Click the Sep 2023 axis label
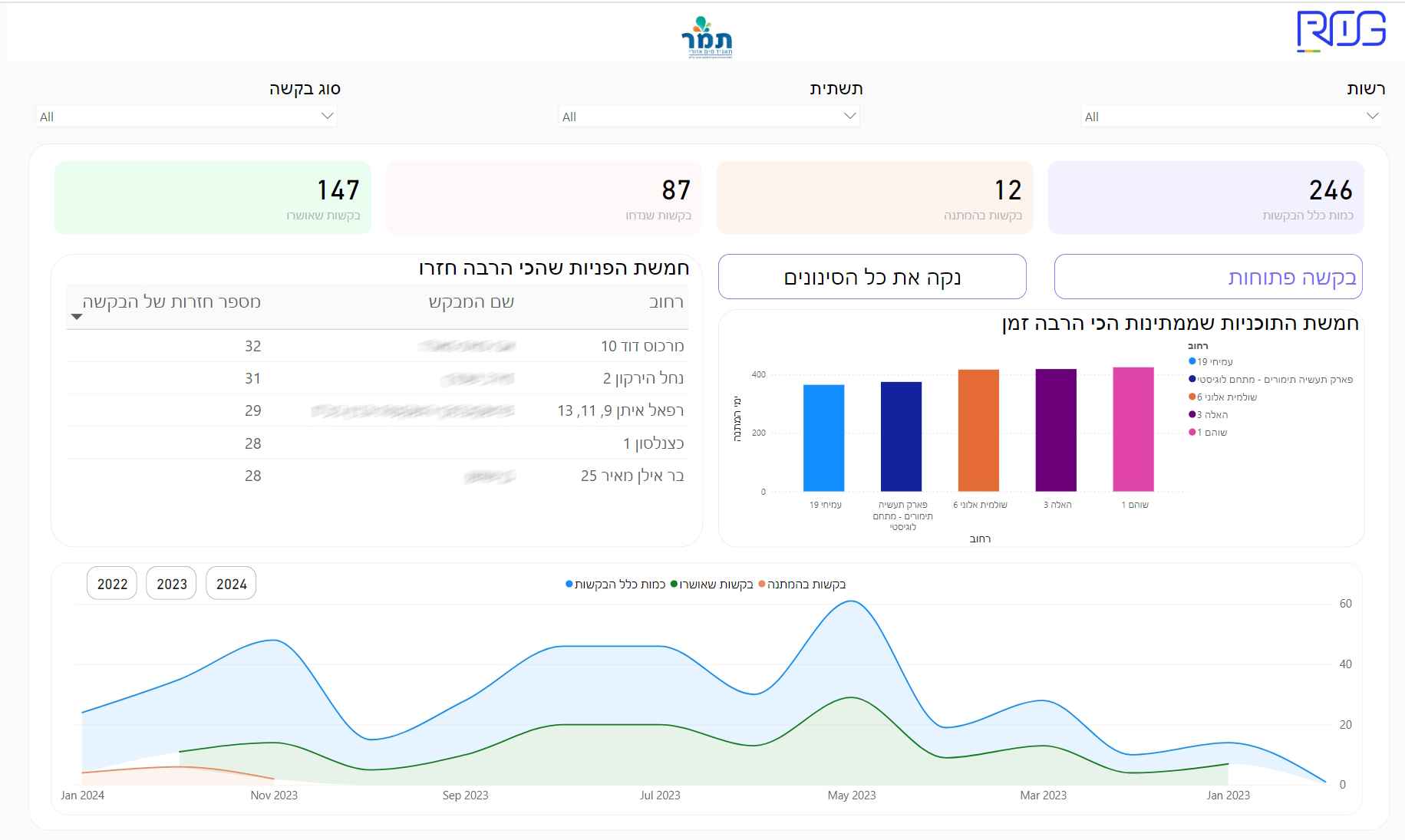The image size is (1405, 840). 466,796
